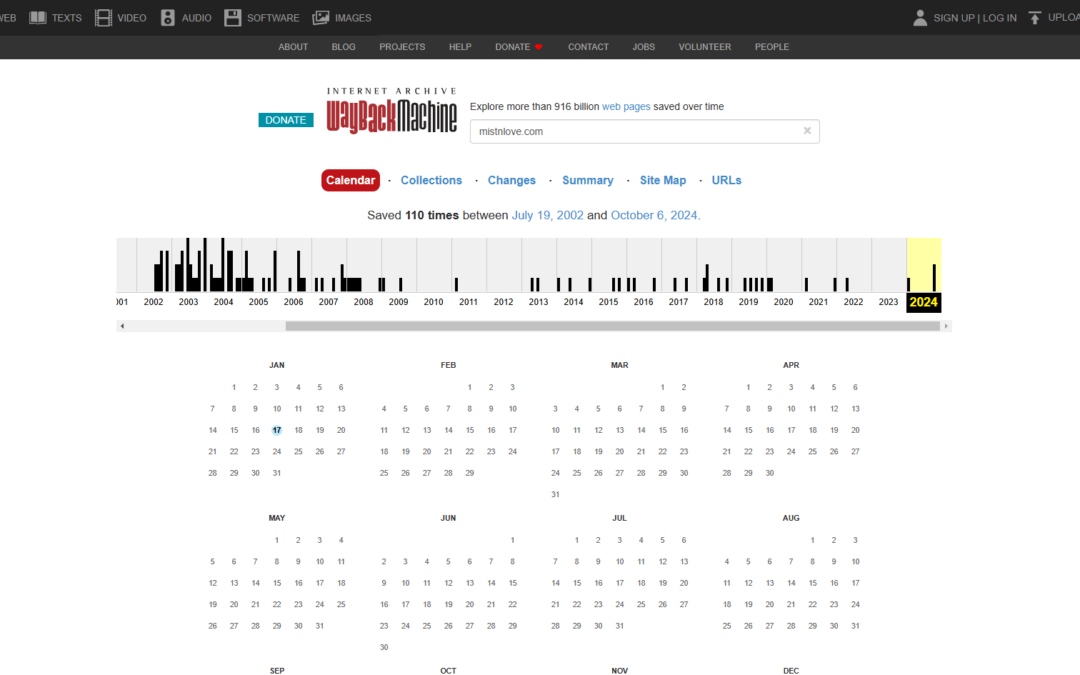Switch to the Summary tab
Viewport: 1080px width, 675px height.
coord(588,180)
